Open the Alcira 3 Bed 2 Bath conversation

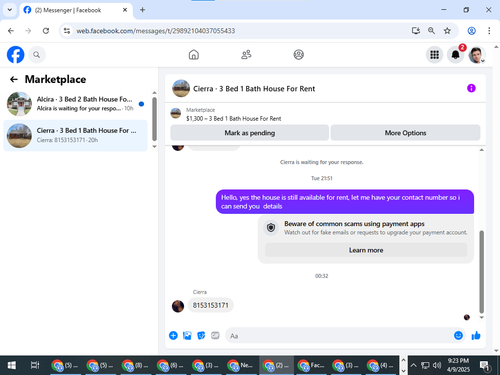click(x=75, y=104)
